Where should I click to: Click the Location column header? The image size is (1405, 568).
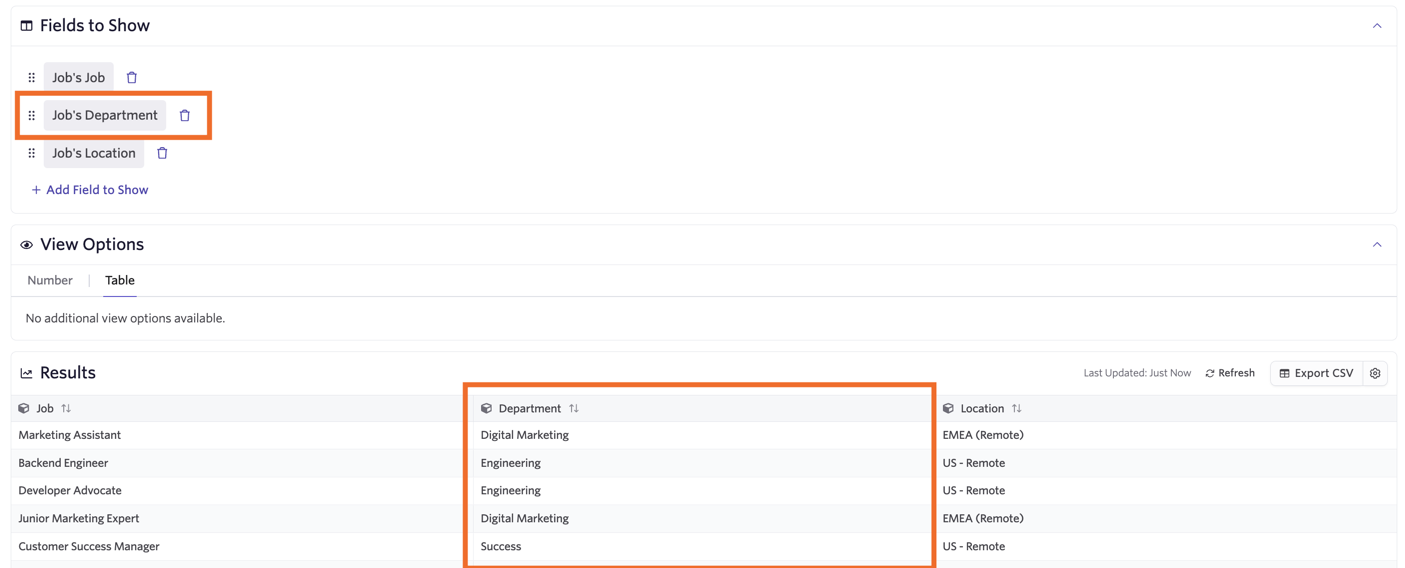coord(982,408)
